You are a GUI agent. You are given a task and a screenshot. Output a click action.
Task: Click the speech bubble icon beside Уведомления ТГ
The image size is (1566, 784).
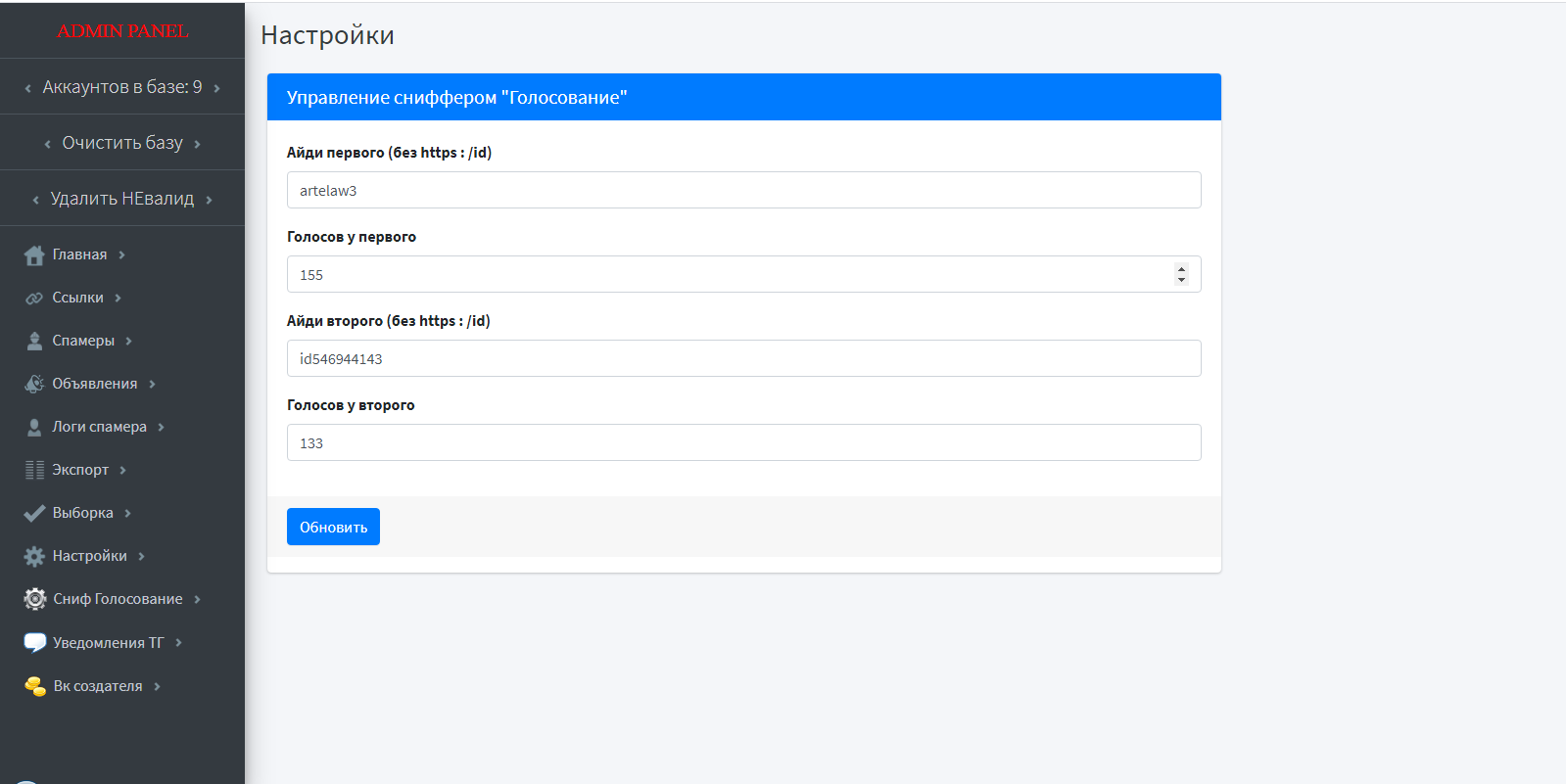tap(35, 643)
